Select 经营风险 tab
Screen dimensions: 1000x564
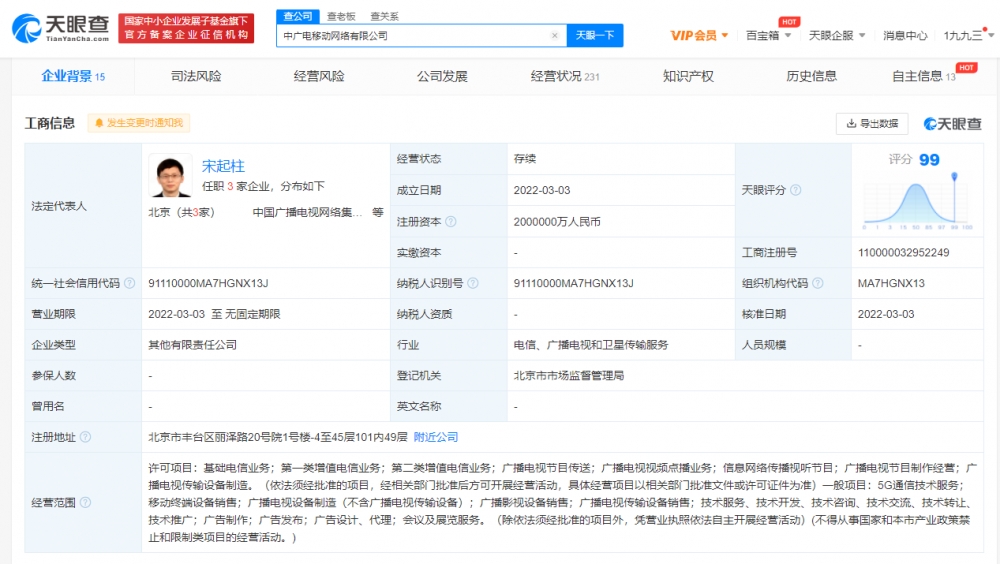(319, 77)
